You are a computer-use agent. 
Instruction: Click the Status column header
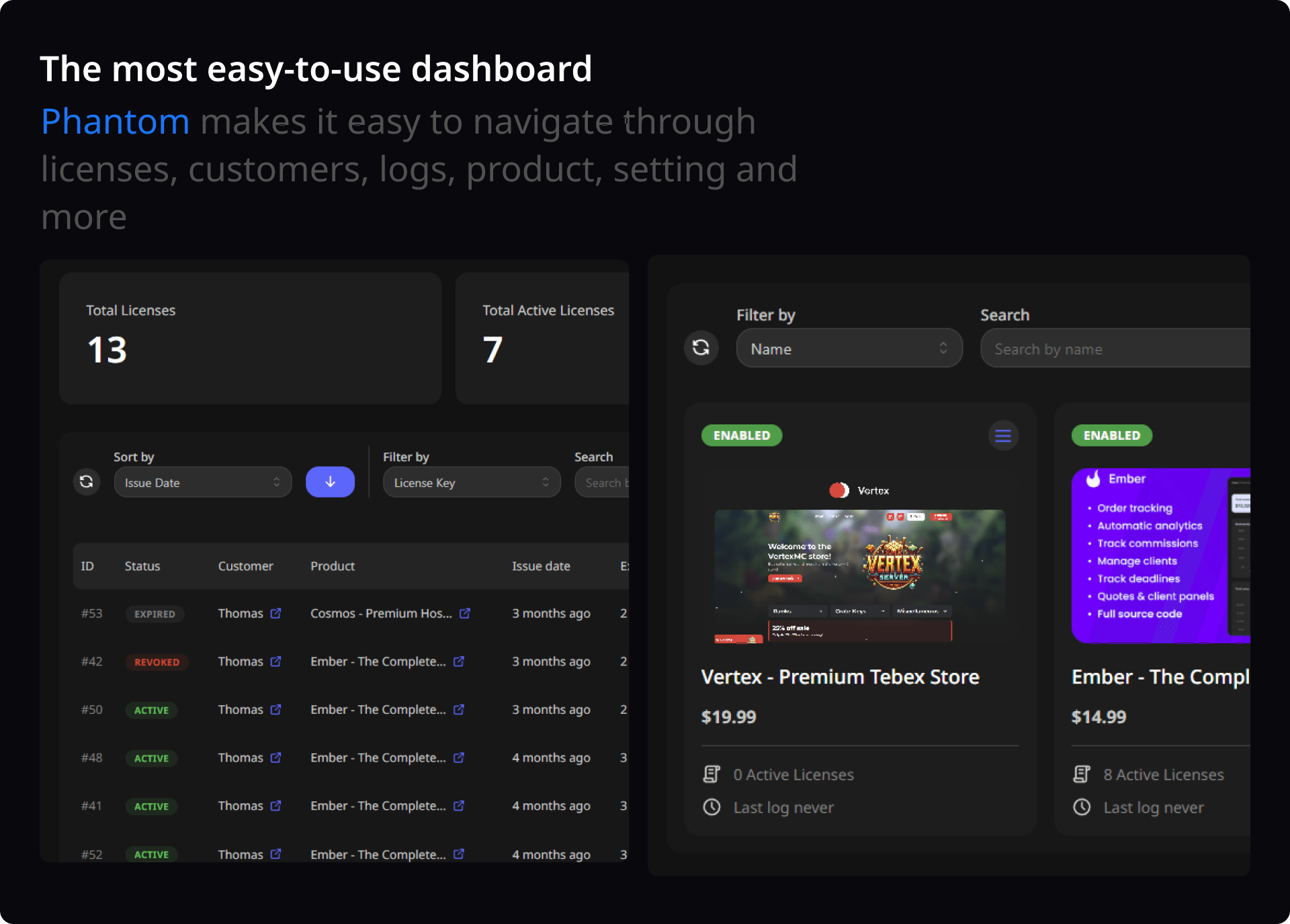point(142,566)
